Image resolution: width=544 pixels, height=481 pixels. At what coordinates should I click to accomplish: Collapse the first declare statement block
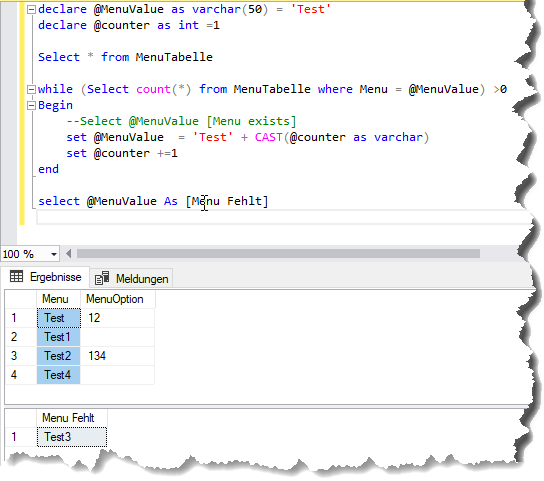click(x=31, y=9)
